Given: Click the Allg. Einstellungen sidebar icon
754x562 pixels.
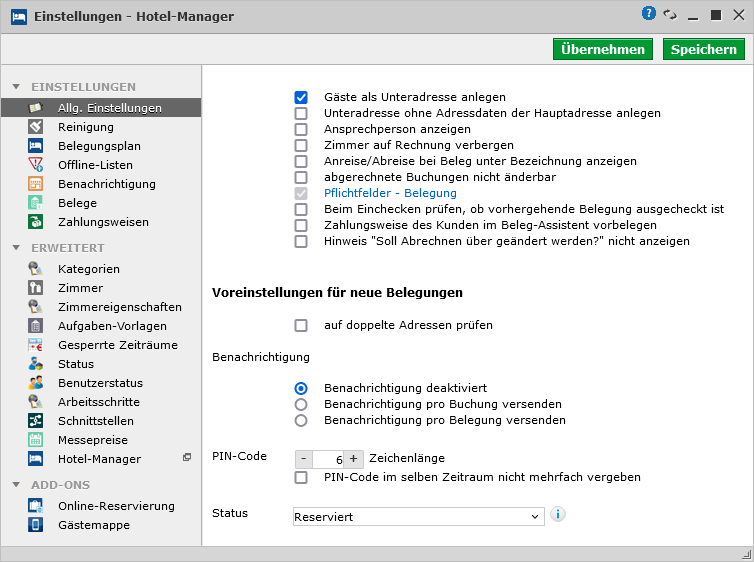Looking at the screenshot, I should pos(36,108).
